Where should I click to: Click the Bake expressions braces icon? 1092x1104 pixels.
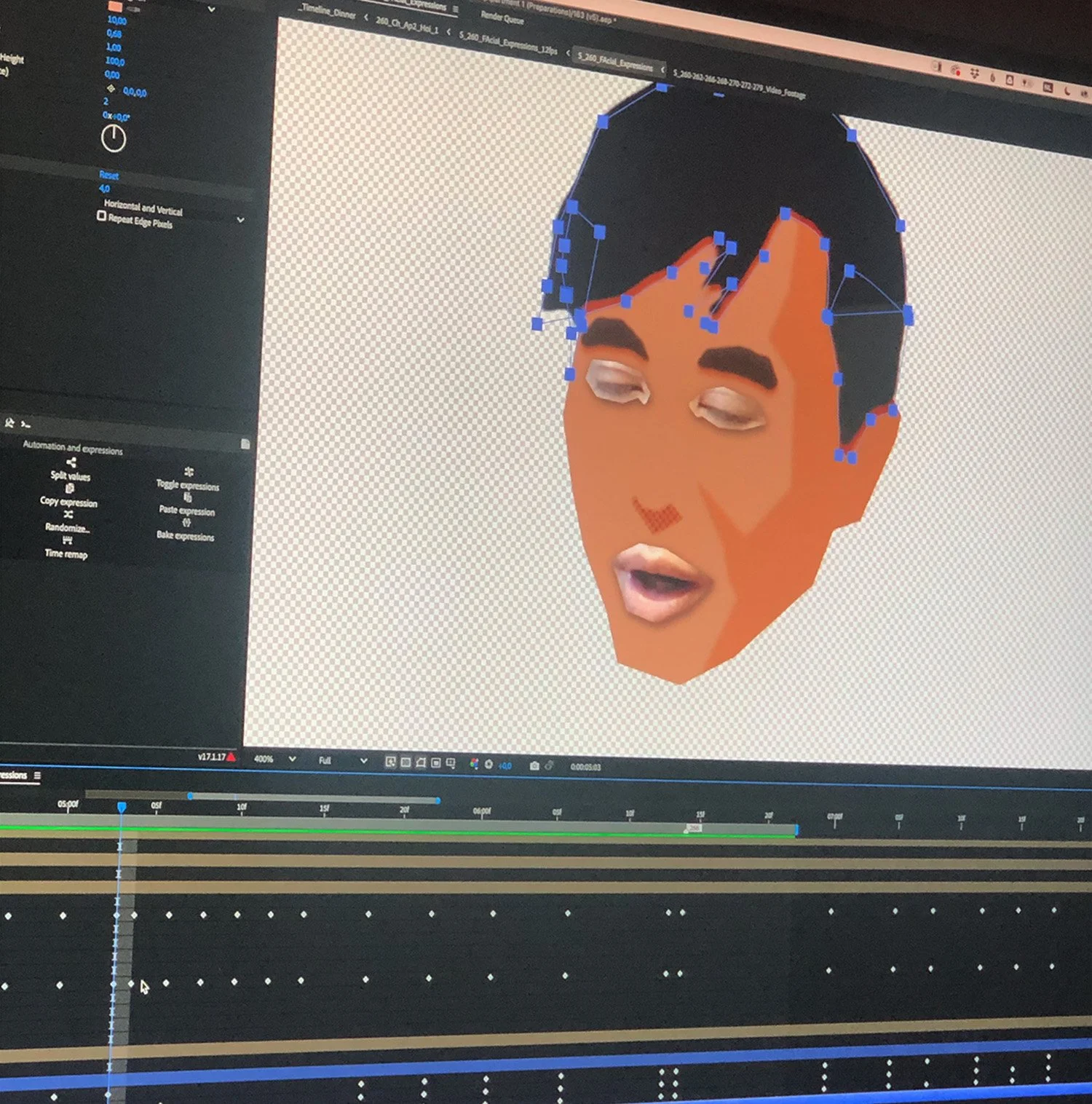click(x=186, y=523)
